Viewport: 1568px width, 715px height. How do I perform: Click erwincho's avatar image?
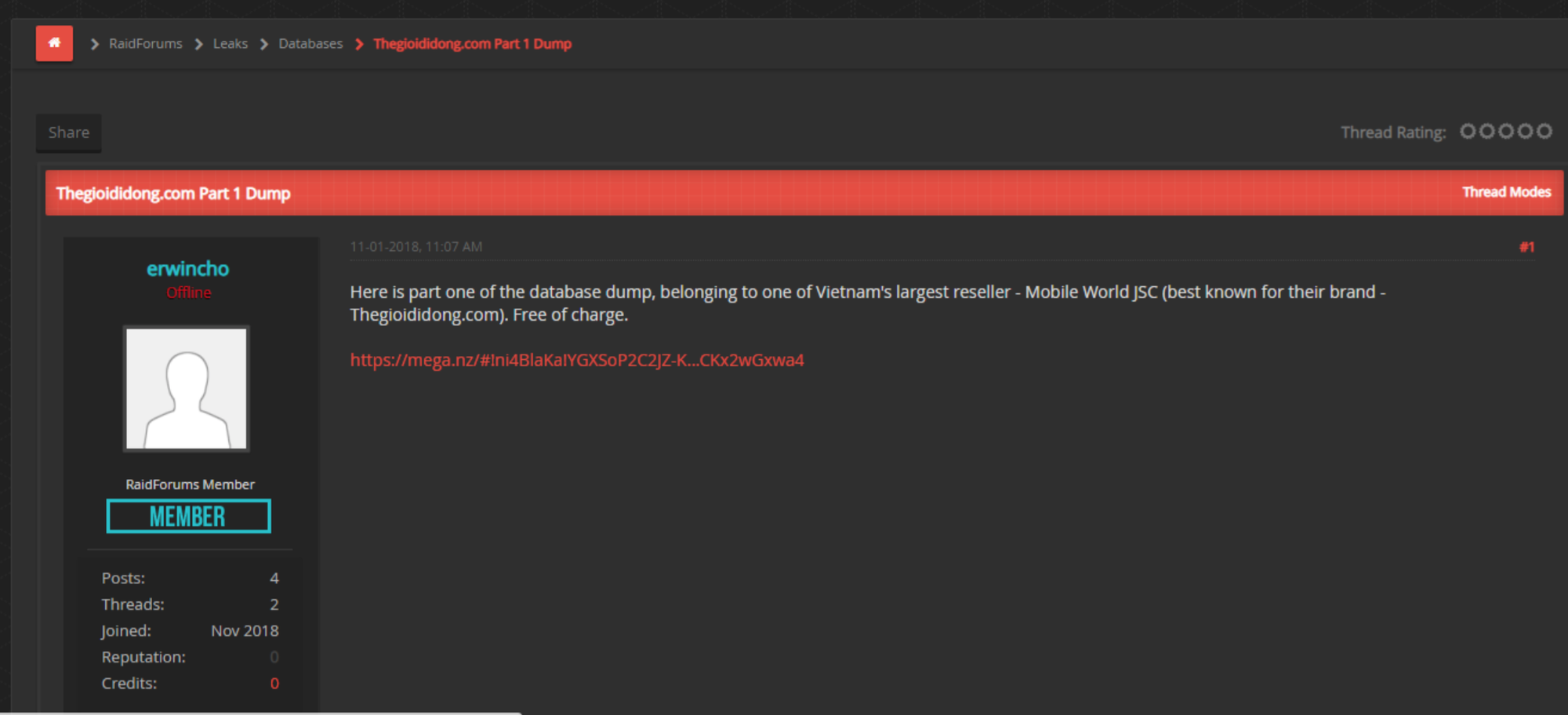coord(187,389)
